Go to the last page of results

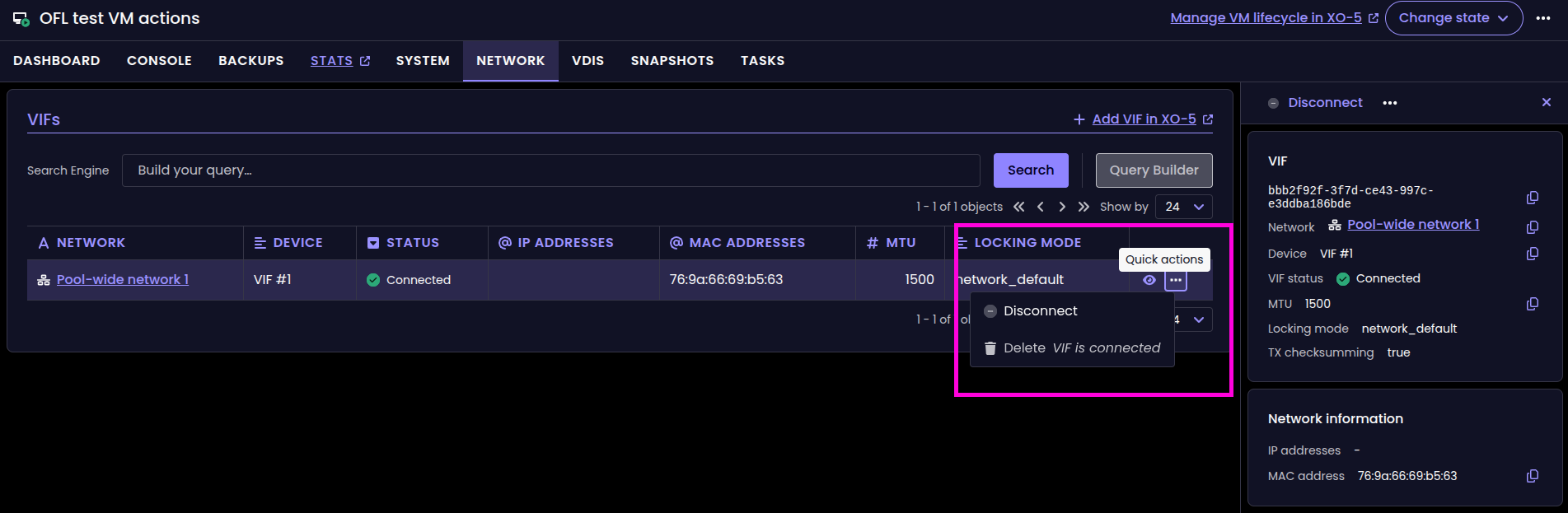tap(1084, 207)
